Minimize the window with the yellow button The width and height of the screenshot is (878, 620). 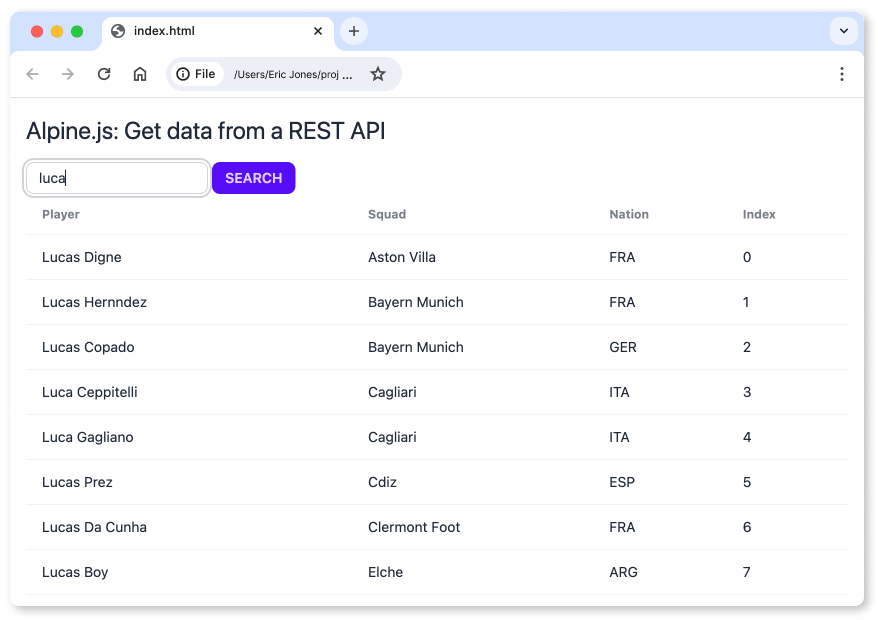[57, 31]
